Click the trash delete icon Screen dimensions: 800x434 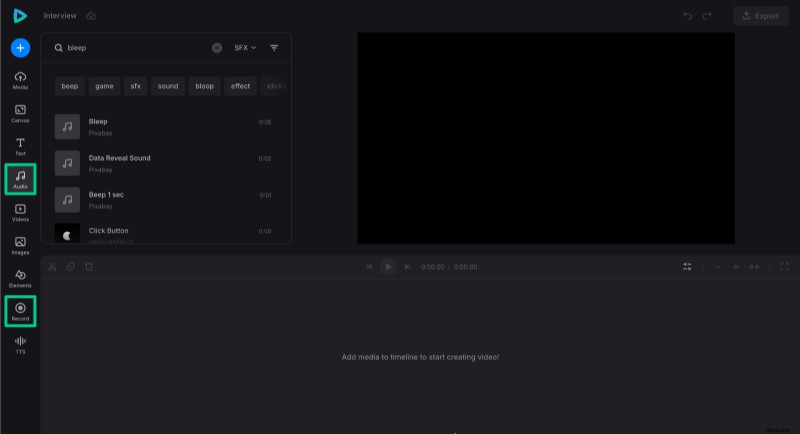click(89, 267)
